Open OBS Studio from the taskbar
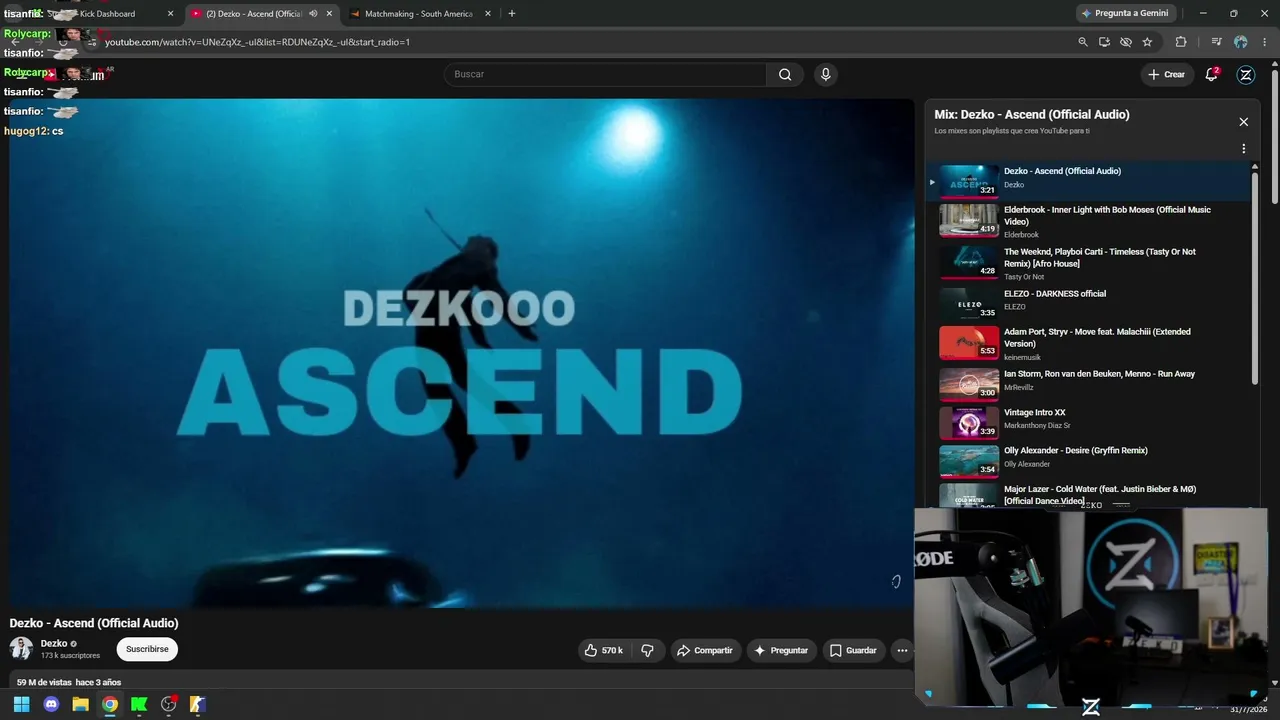 click(169, 704)
